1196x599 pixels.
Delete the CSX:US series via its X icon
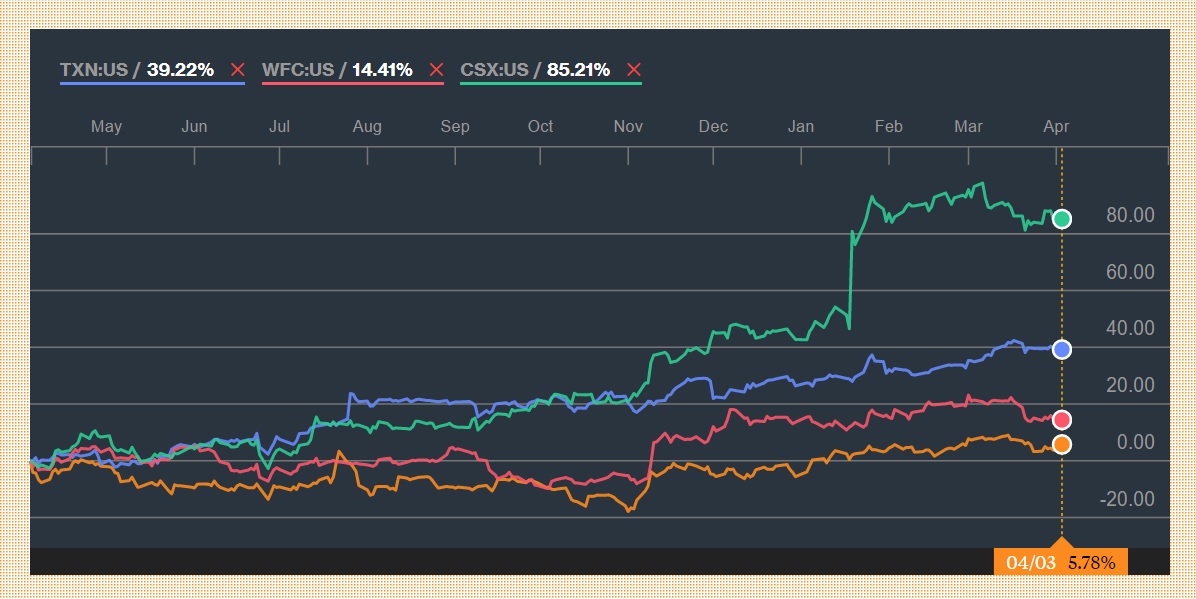click(633, 70)
